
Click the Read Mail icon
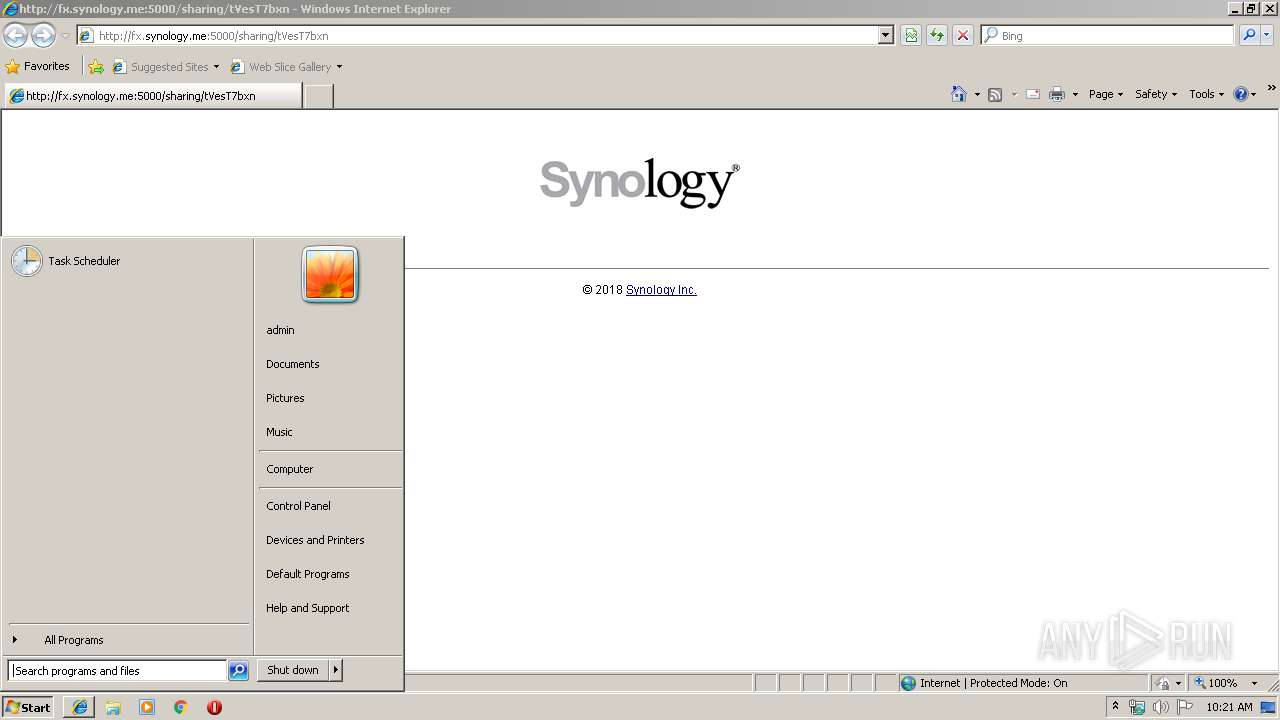click(x=1033, y=94)
